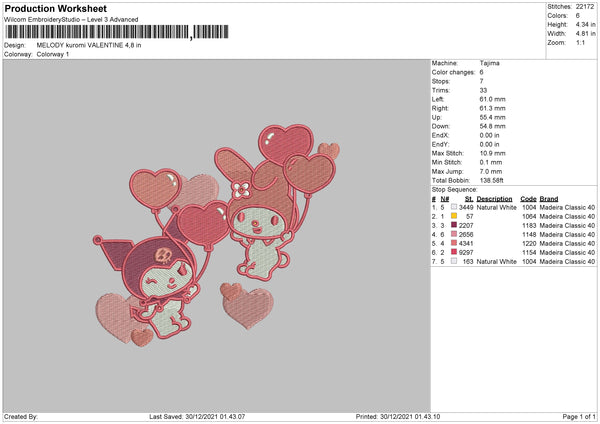Select the Min Stitch value 0.1 mm

click(x=491, y=162)
